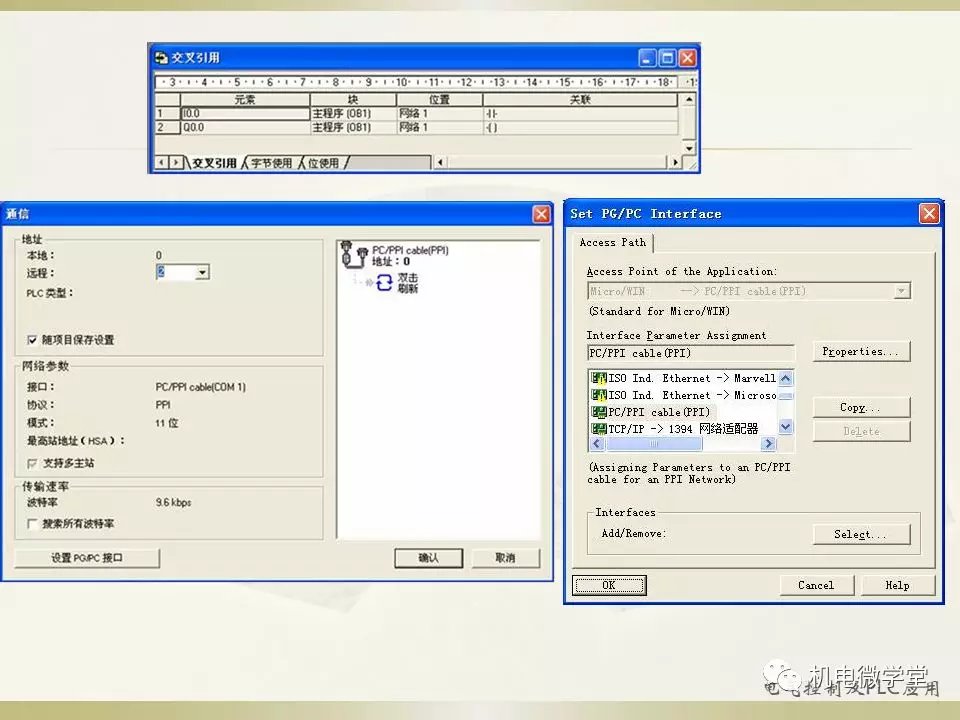960x720 pixels.
Task: Click the 交叉引用 window title icon
Action: (x=161, y=58)
